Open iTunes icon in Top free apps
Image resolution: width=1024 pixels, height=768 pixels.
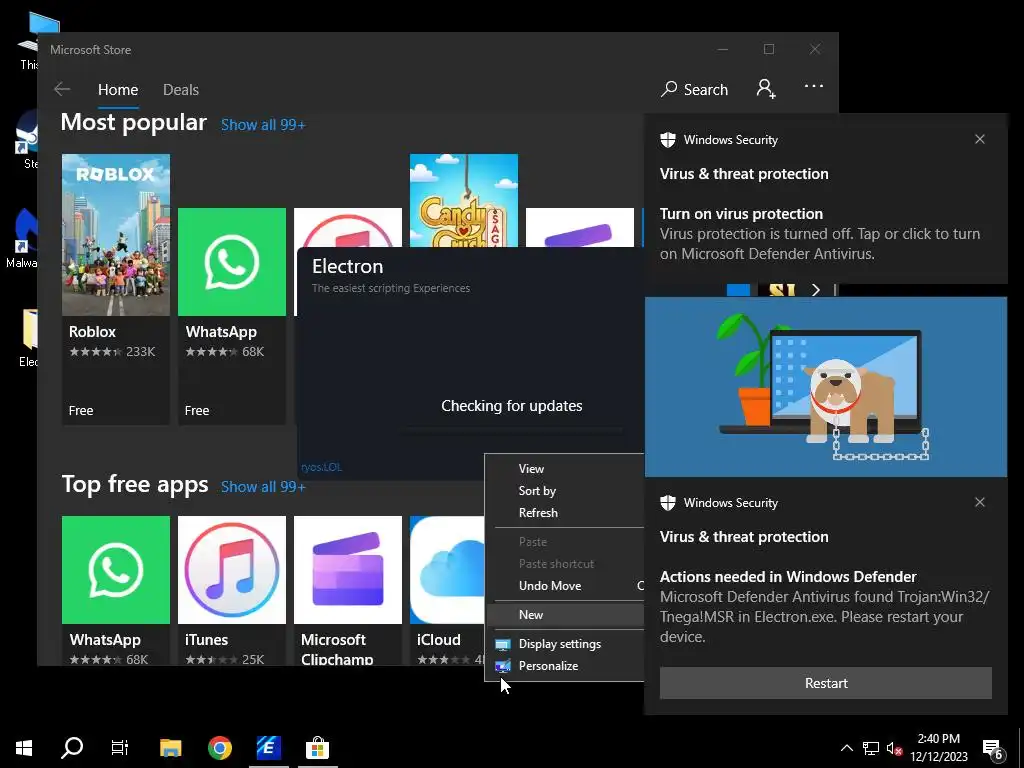coord(232,570)
